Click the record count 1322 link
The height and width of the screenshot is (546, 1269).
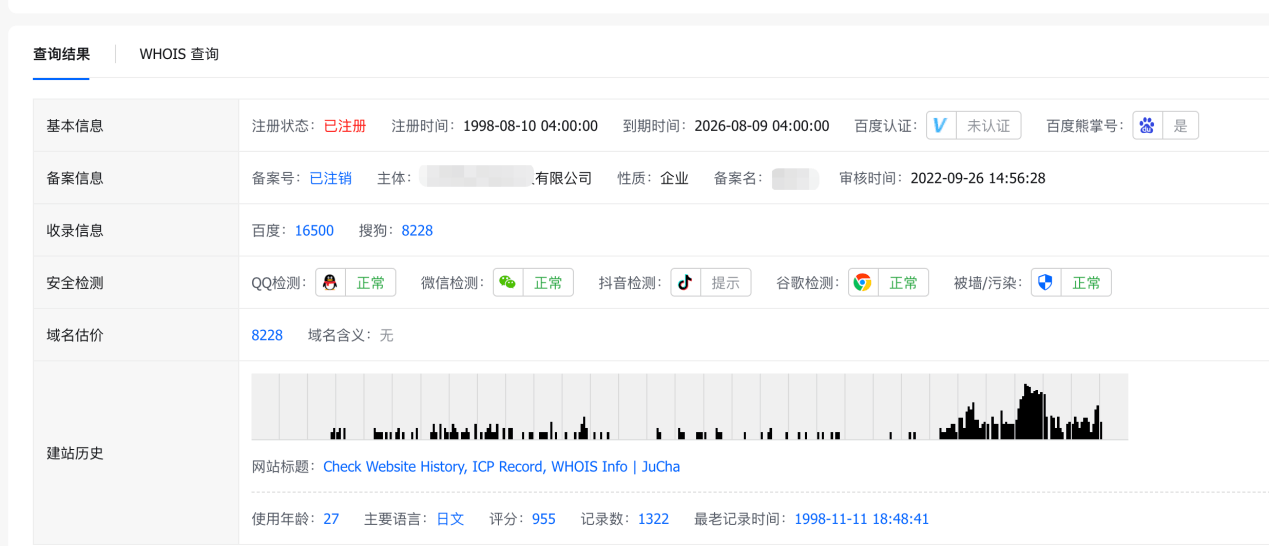[x=653, y=519]
